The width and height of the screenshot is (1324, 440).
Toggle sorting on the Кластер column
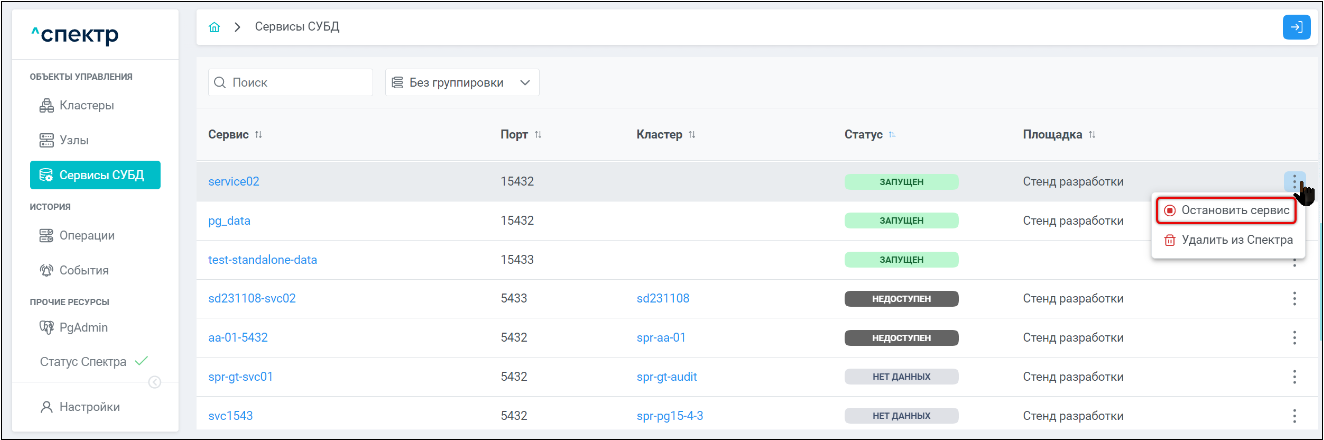click(x=692, y=135)
